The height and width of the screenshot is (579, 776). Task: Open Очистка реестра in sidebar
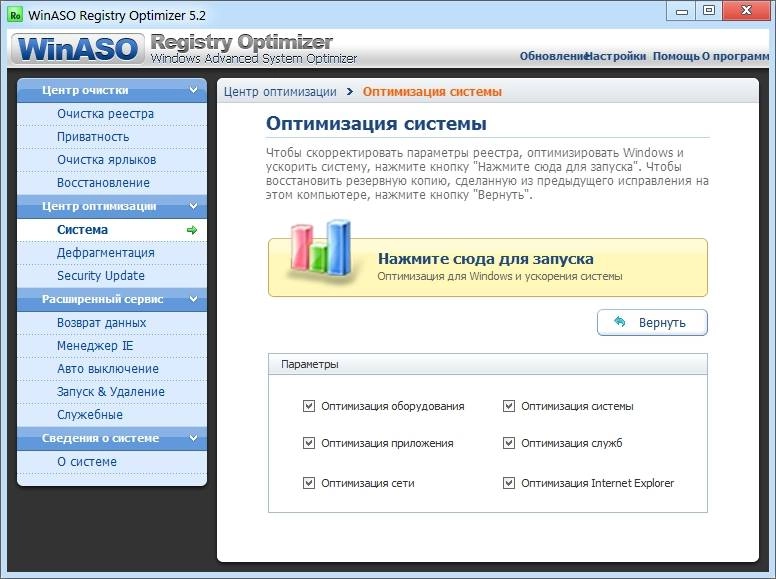point(112,114)
